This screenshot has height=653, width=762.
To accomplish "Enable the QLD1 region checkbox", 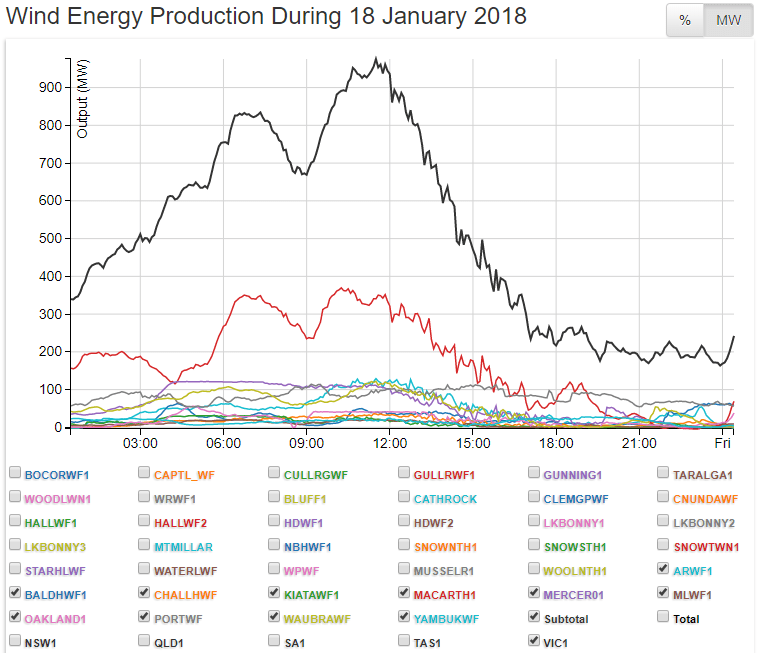I will pos(145,641).
